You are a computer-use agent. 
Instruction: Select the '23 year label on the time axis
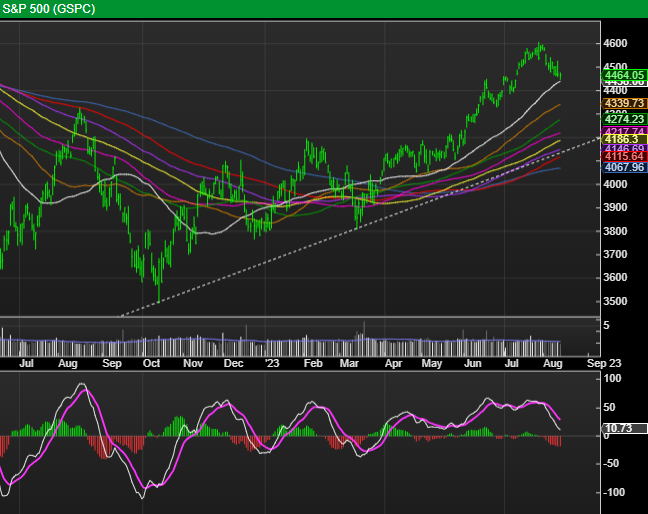[x=272, y=363]
